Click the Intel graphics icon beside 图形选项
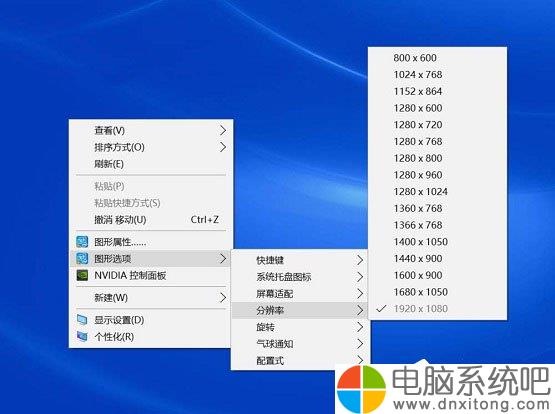 [82, 259]
